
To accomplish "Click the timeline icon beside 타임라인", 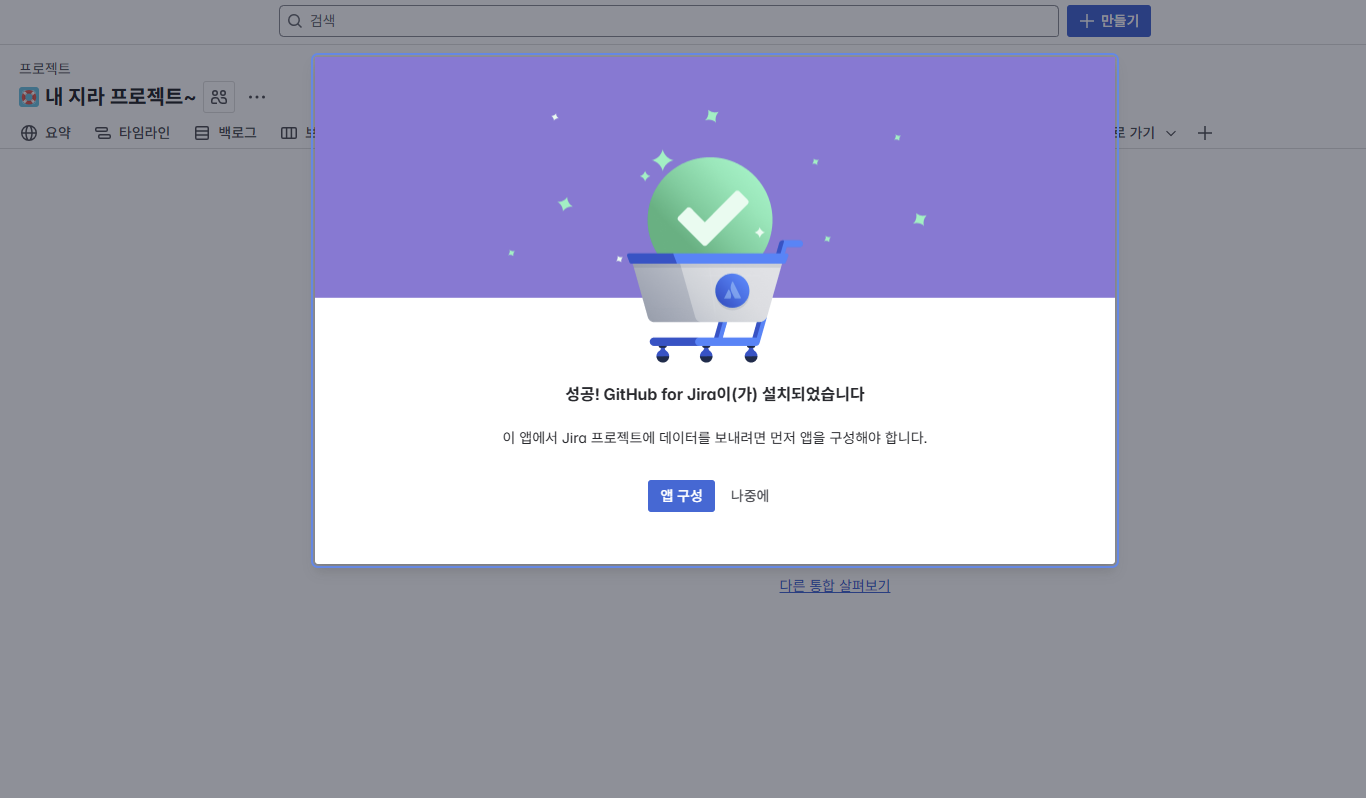I will [x=103, y=133].
